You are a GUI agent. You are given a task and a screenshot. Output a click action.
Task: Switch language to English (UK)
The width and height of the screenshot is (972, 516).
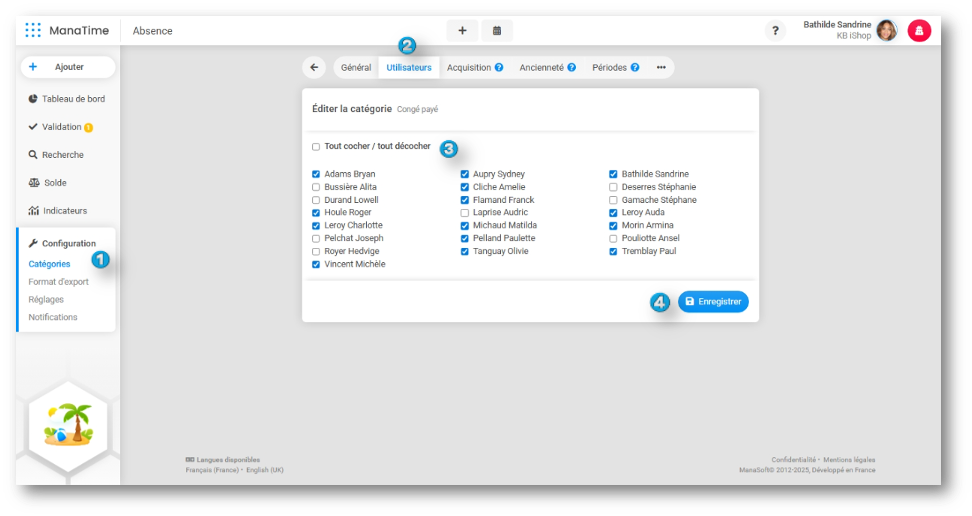pos(265,470)
